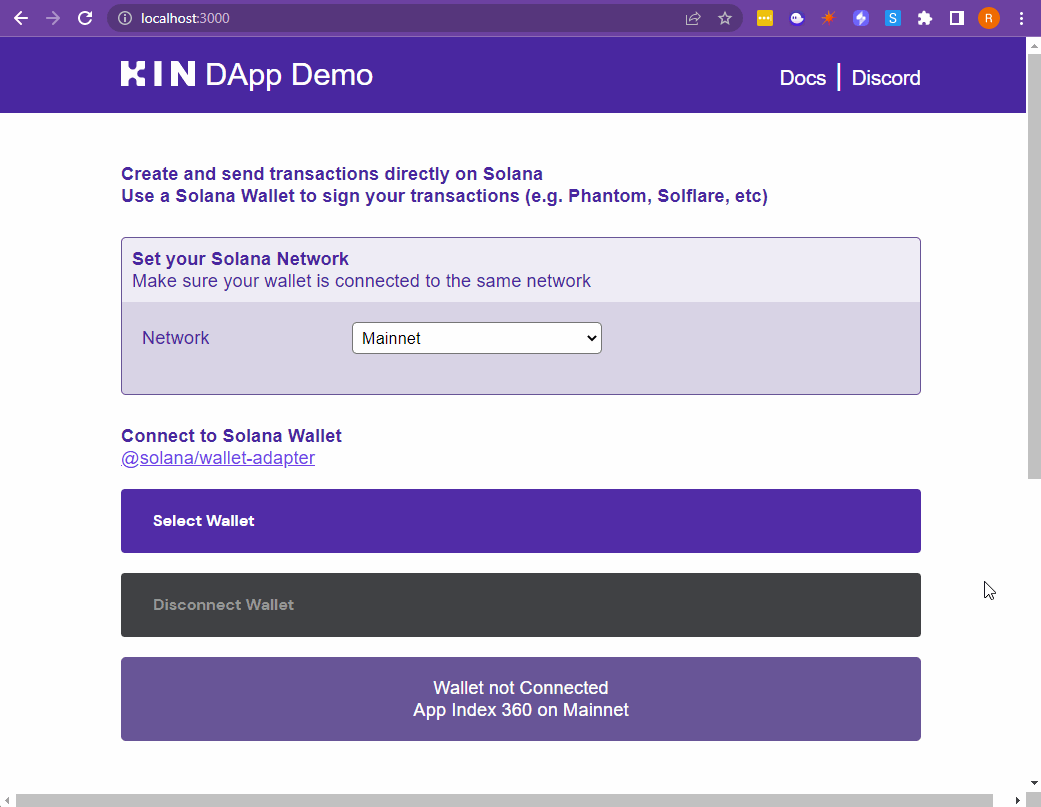This screenshot has height=807, width=1041.
Task: Open the blue S extension icon
Action: coord(893,18)
